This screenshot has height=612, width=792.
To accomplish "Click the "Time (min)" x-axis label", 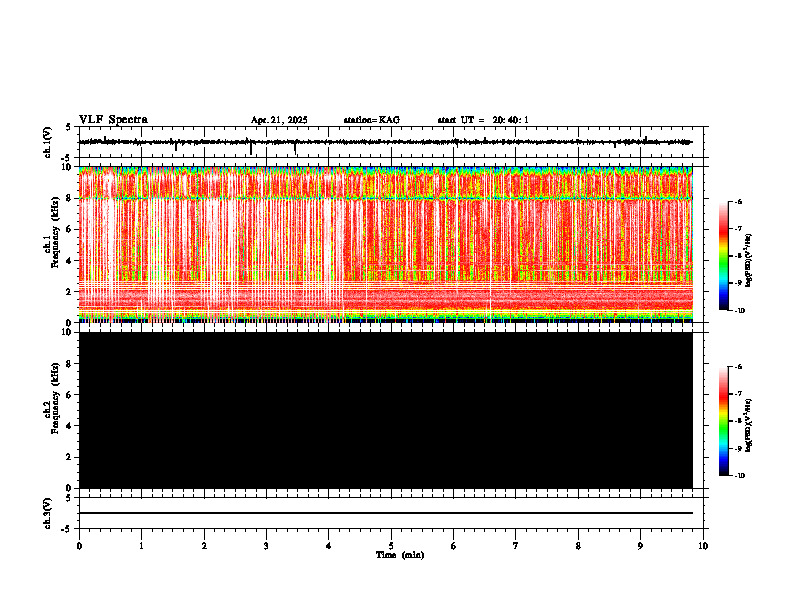I will tap(400, 555).
